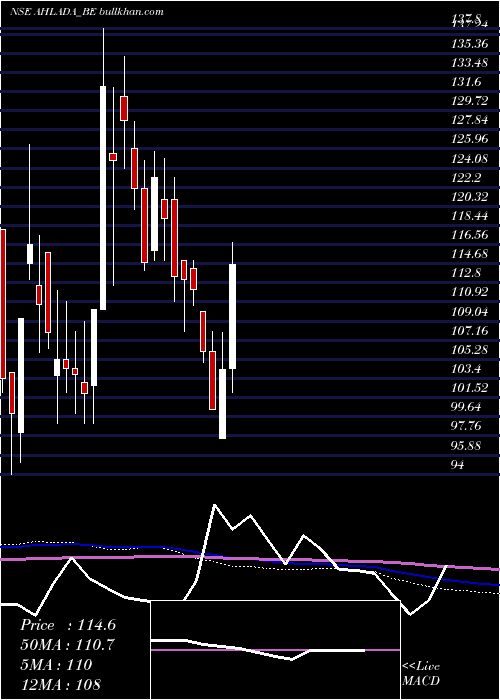Click the 103.4 price axis label
Viewport: 500px width, 700px height.
[x=466, y=368]
